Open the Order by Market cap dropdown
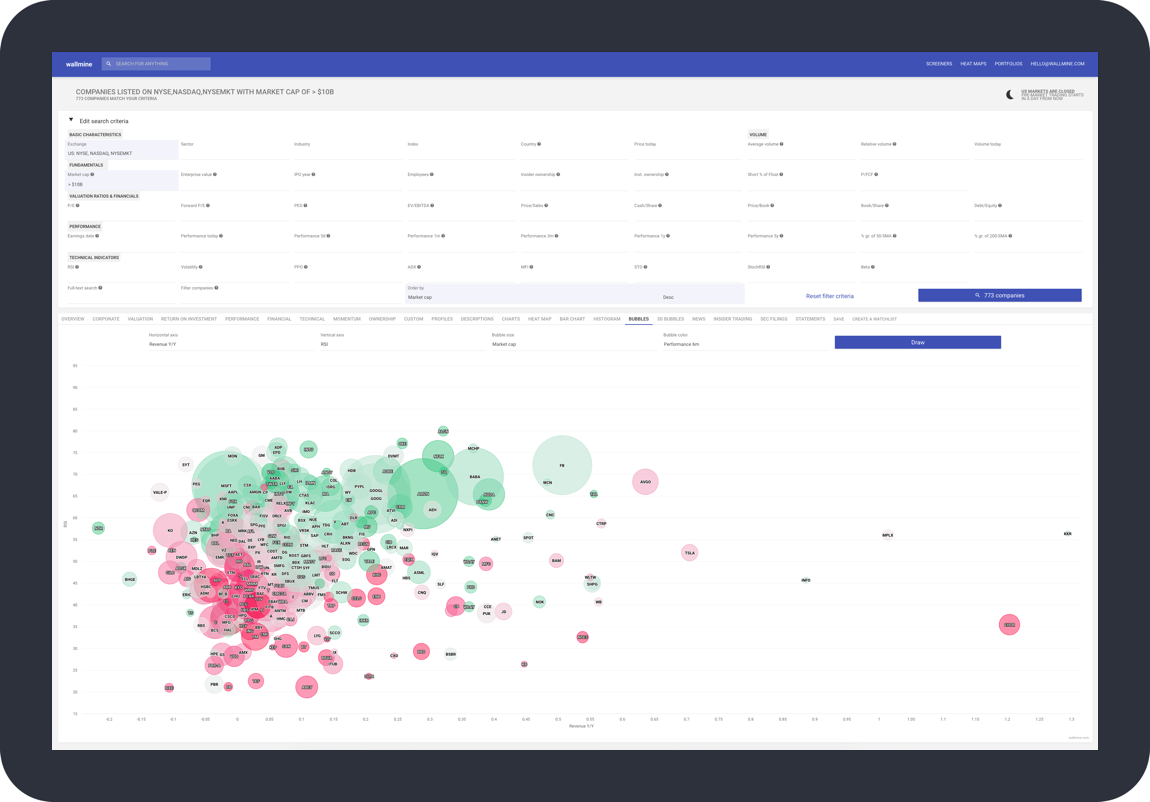Screen dimensions: 1150x802 [532, 293]
